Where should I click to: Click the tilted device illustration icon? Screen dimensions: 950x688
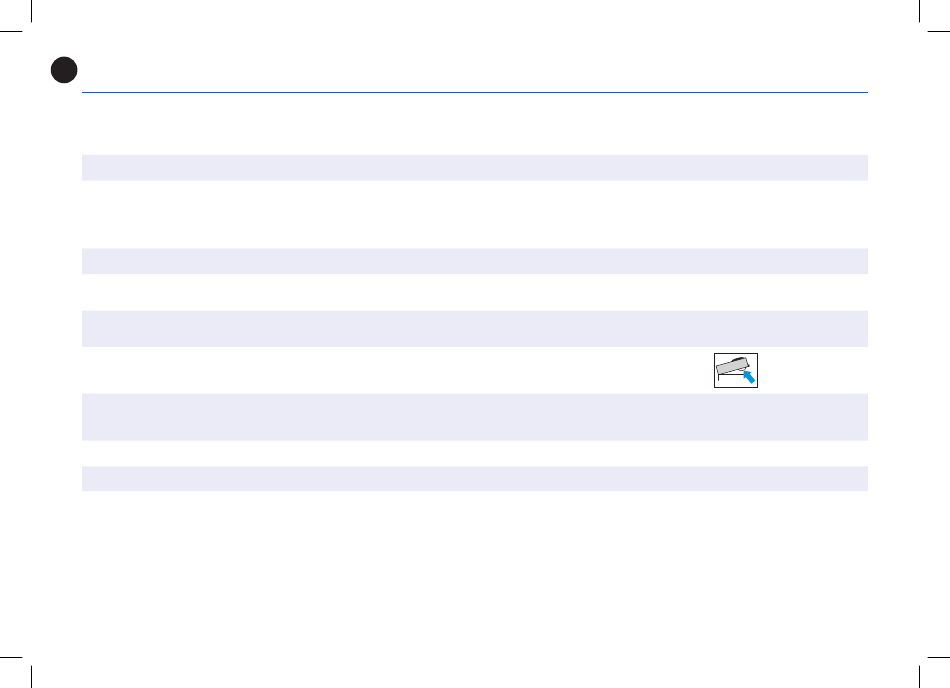(x=736, y=370)
